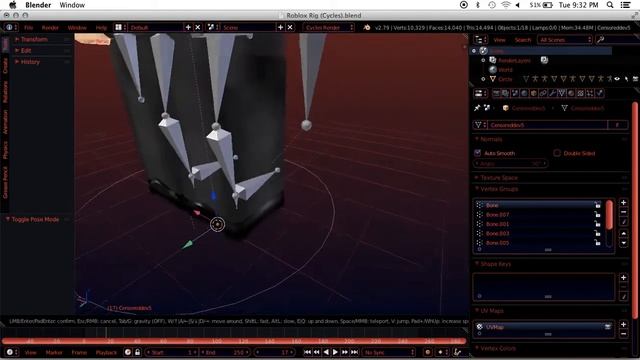Open the Constraints properties tab chain icon
Image resolution: width=640 pixels, height=360 pixels.
543,93
